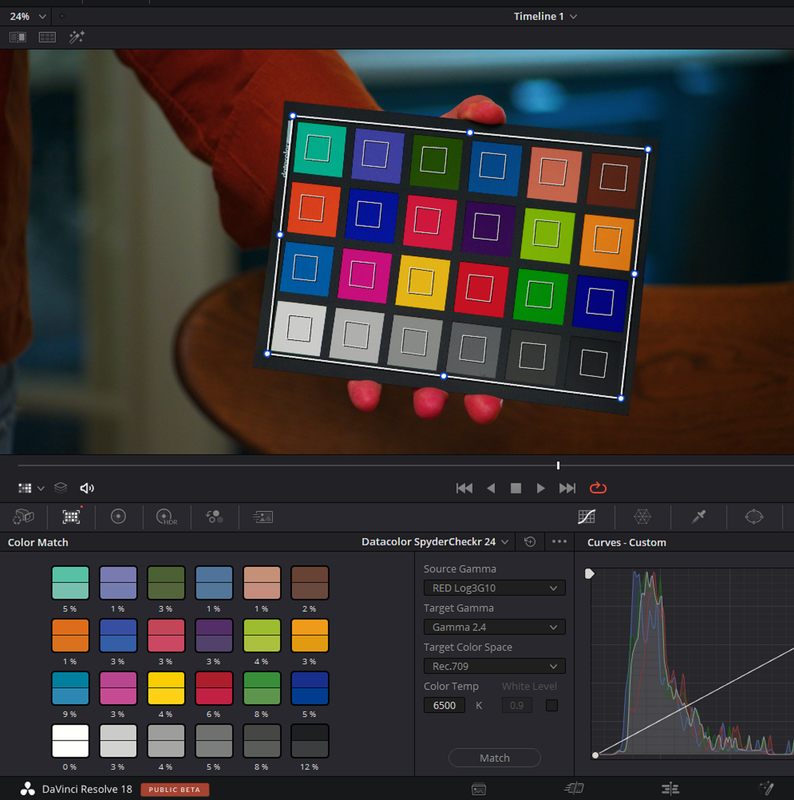The width and height of the screenshot is (794, 800).
Task: Open Source Gamma RED Log3G10 dropdown
Action: [494, 588]
